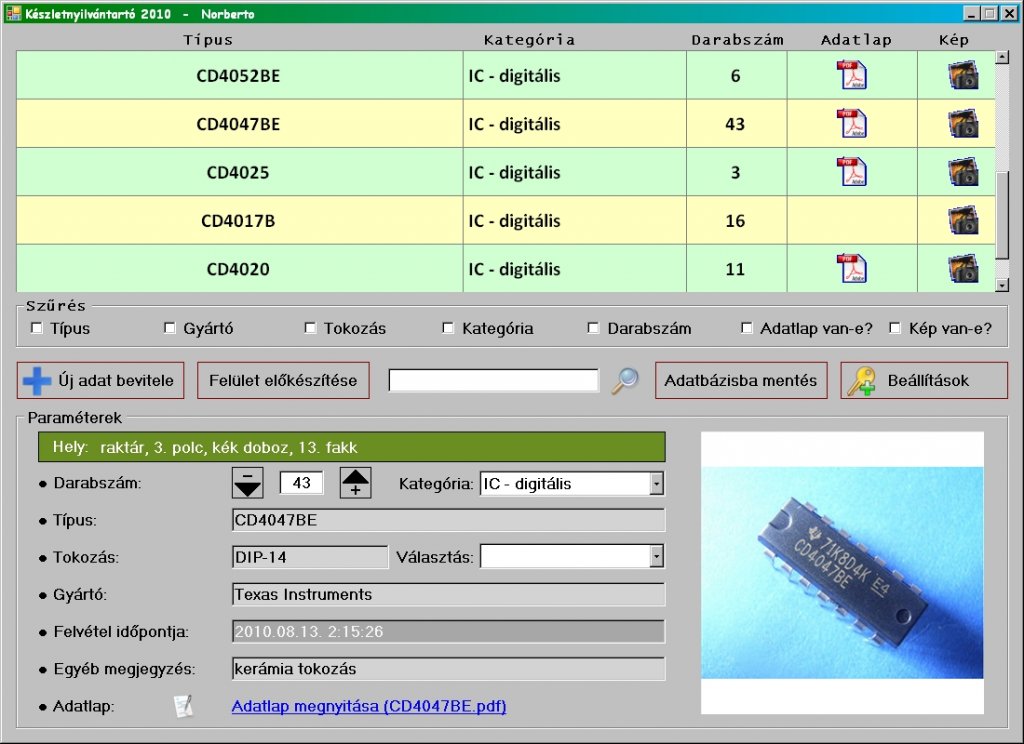Image resolution: width=1024 pixels, height=744 pixels.
Task: Click the Típus column header
Action: (x=208, y=40)
